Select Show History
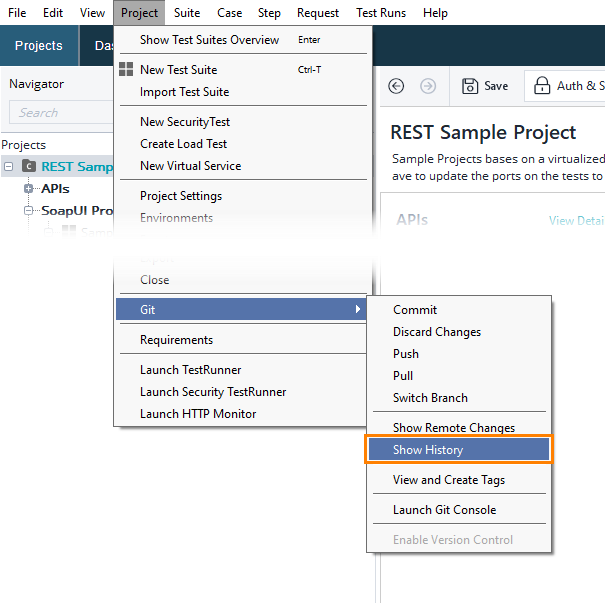 [x=459, y=449]
